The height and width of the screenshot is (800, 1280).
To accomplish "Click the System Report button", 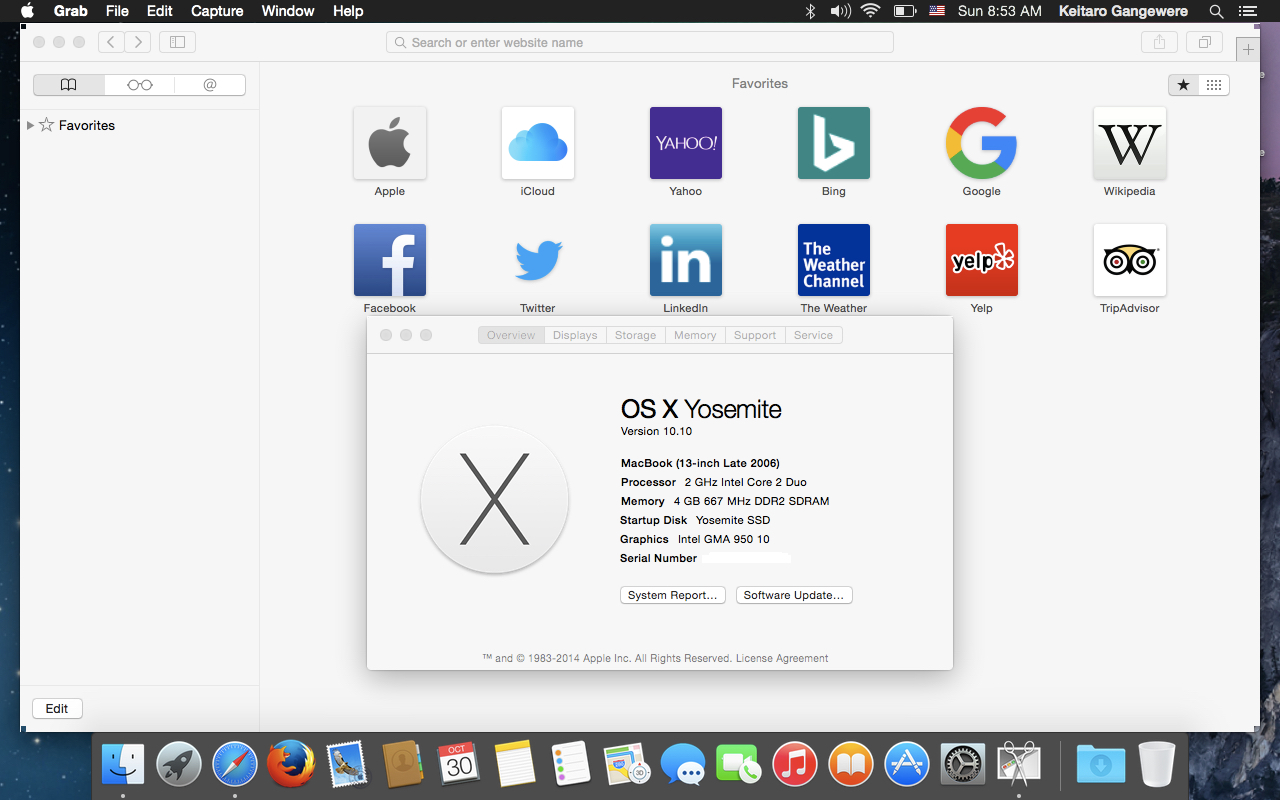I will tap(673, 595).
